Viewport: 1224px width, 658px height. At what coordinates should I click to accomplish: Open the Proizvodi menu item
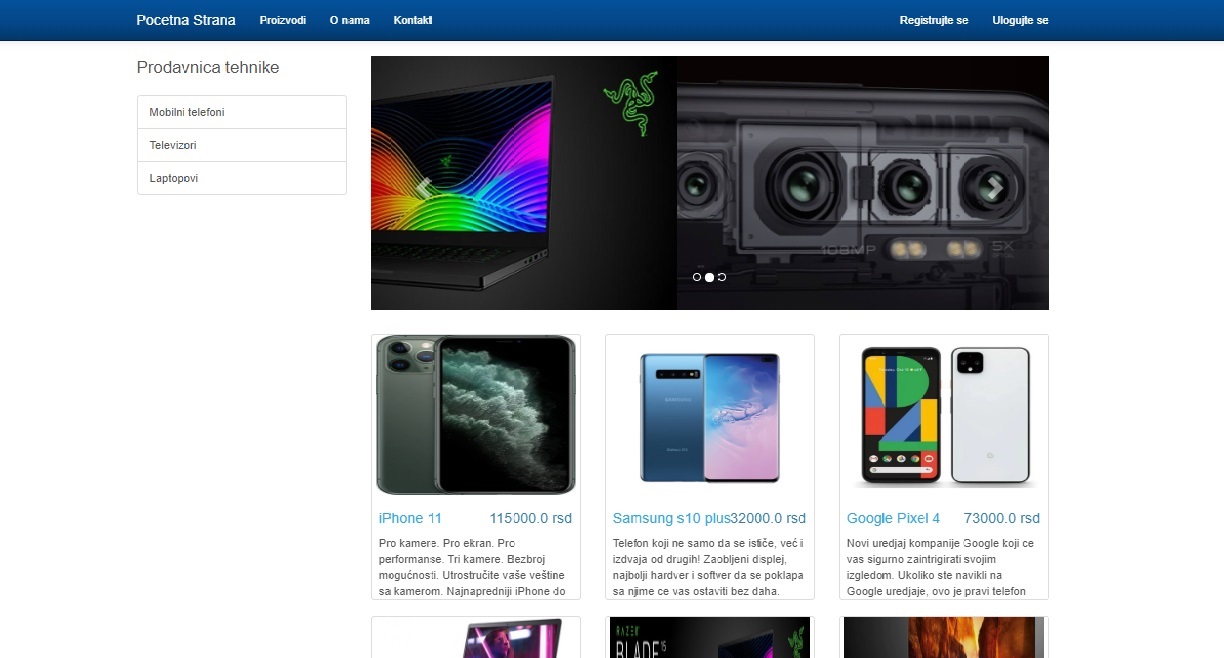click(x=282, y=20)
